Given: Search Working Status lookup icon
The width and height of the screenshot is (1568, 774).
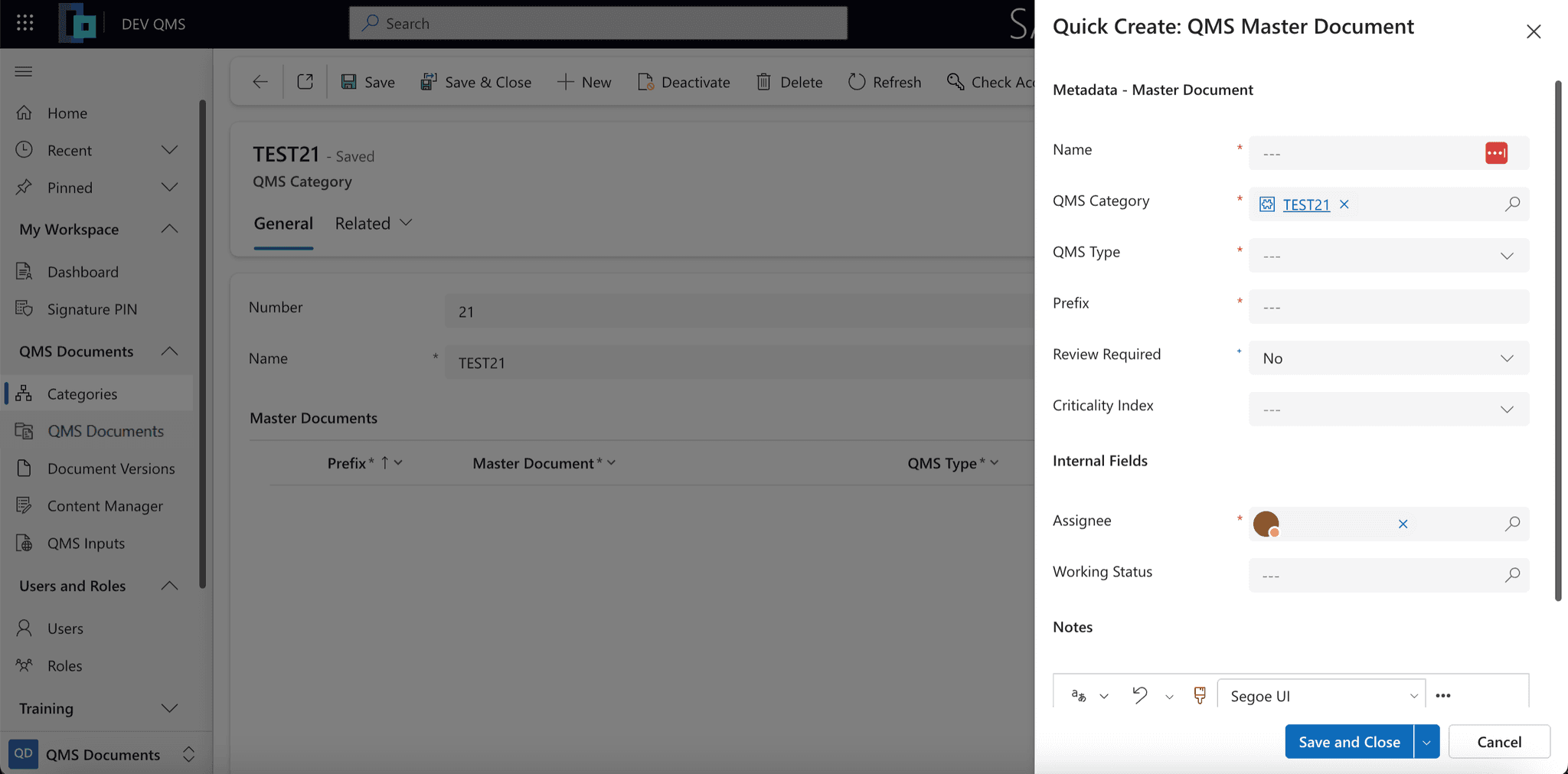Looking at the screenshot, I should (x=1512, y=576).
